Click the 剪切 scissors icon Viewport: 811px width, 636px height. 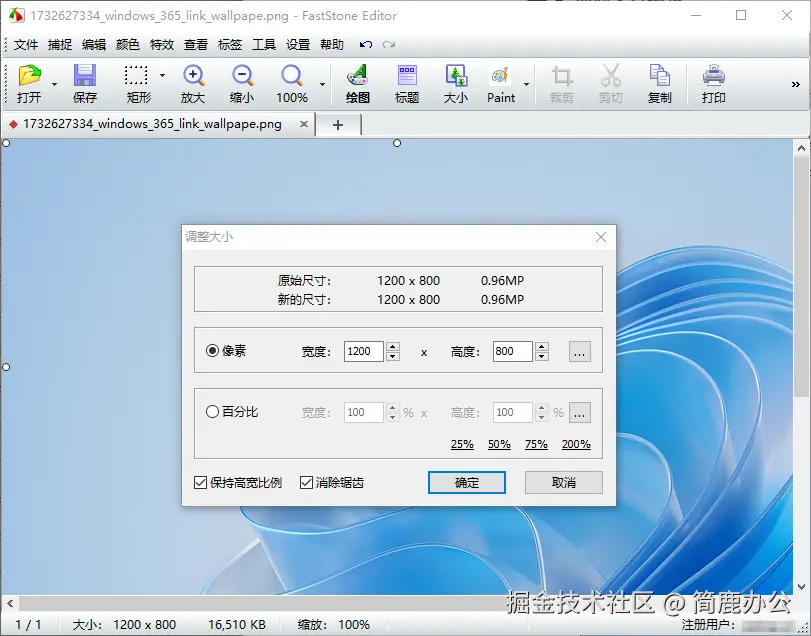(610, 83)
